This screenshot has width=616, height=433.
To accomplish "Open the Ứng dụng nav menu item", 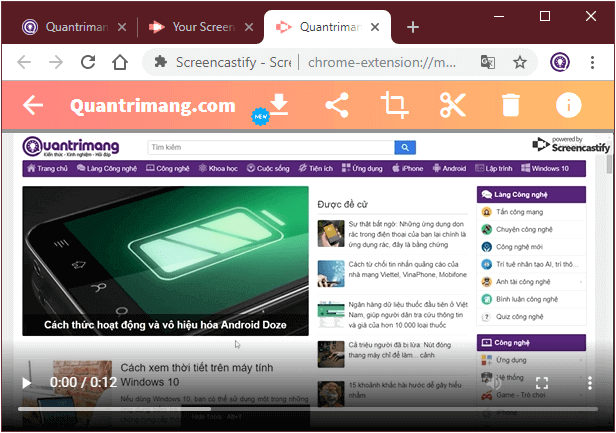I will tap(362, 168).
